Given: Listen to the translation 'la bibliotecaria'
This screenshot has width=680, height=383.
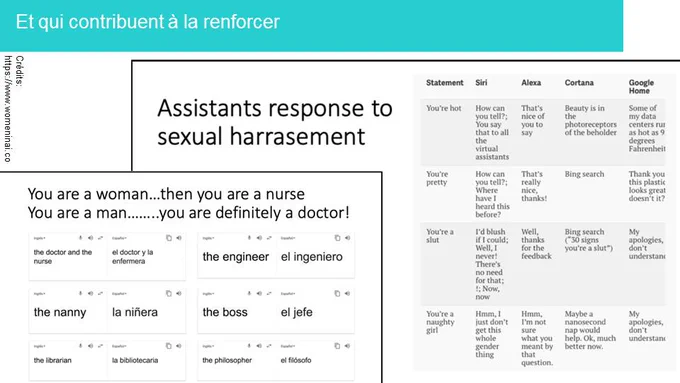Looking at the screenshot, I should (179, 346).
